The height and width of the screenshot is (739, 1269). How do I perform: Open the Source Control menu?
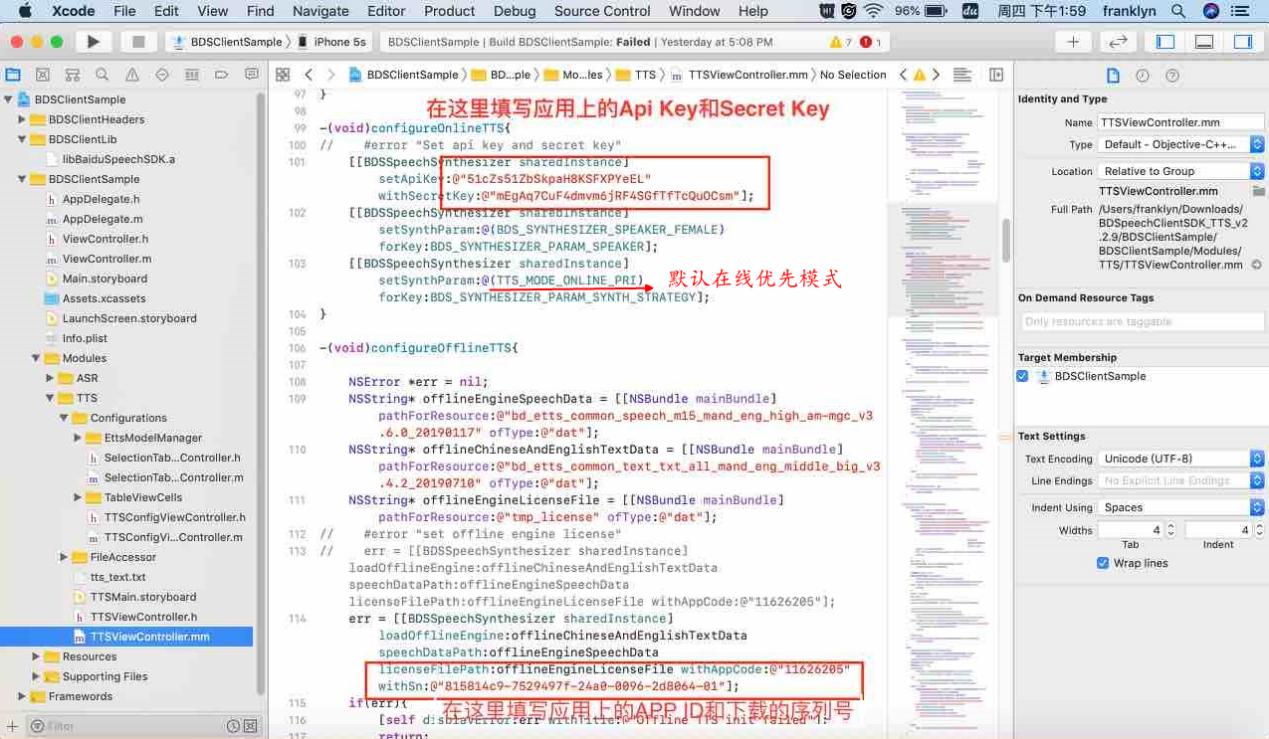602,11
